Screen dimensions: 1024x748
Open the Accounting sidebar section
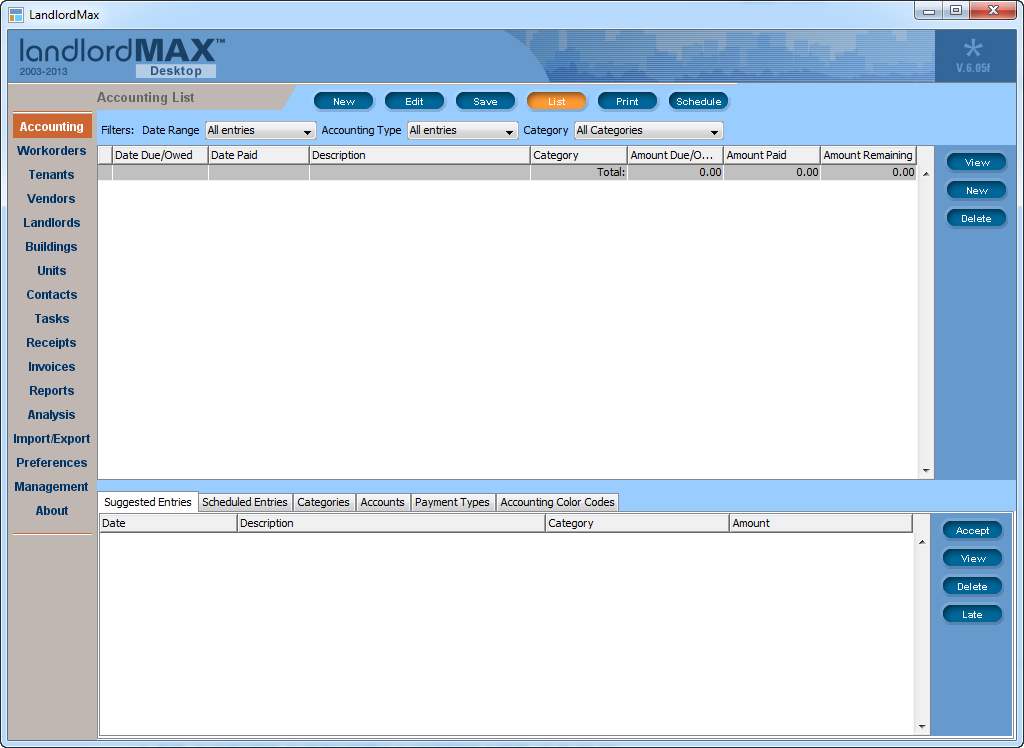(x=52, y=126)
